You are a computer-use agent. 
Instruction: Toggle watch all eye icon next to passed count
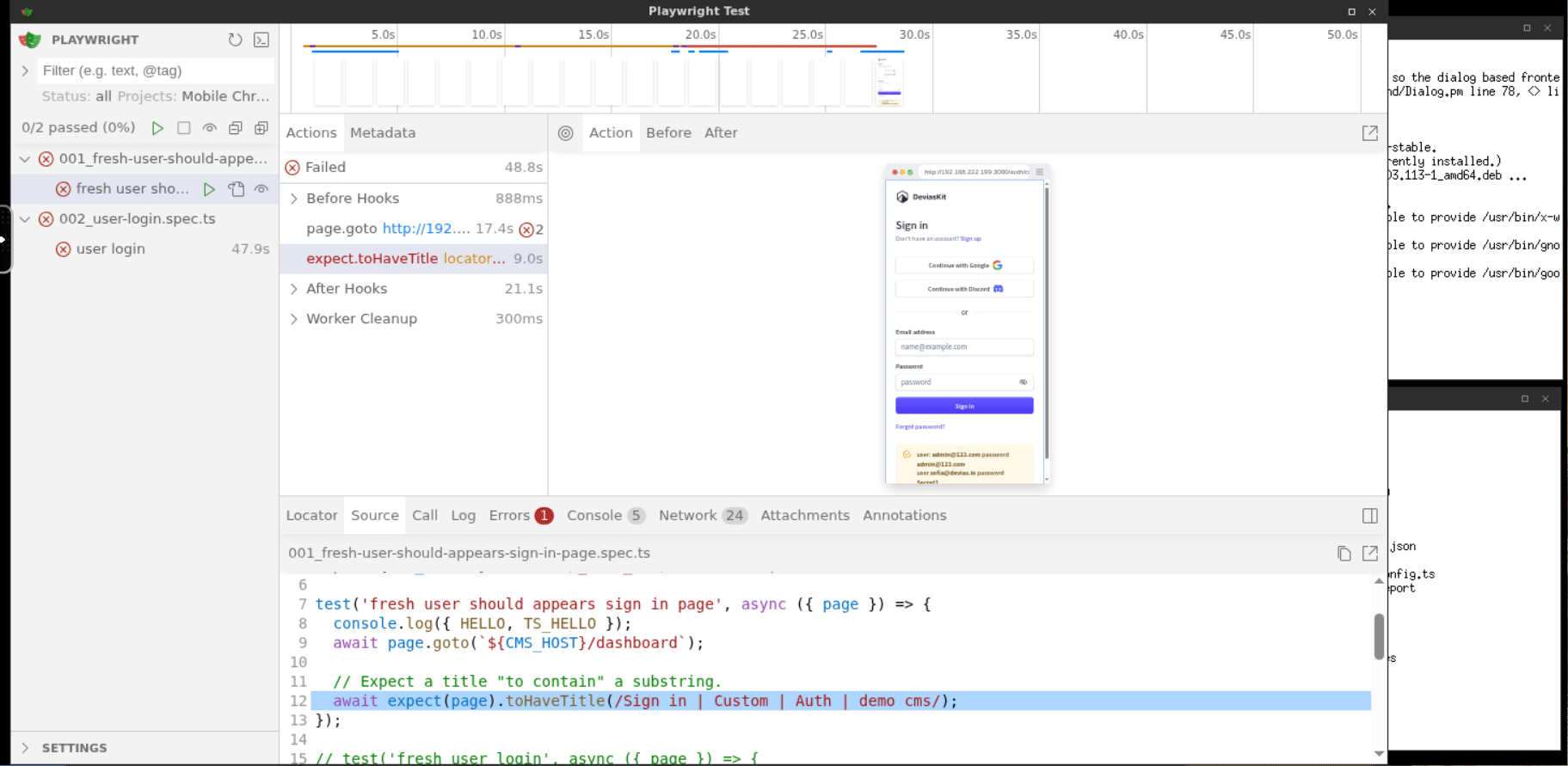(x=209, y=128)
